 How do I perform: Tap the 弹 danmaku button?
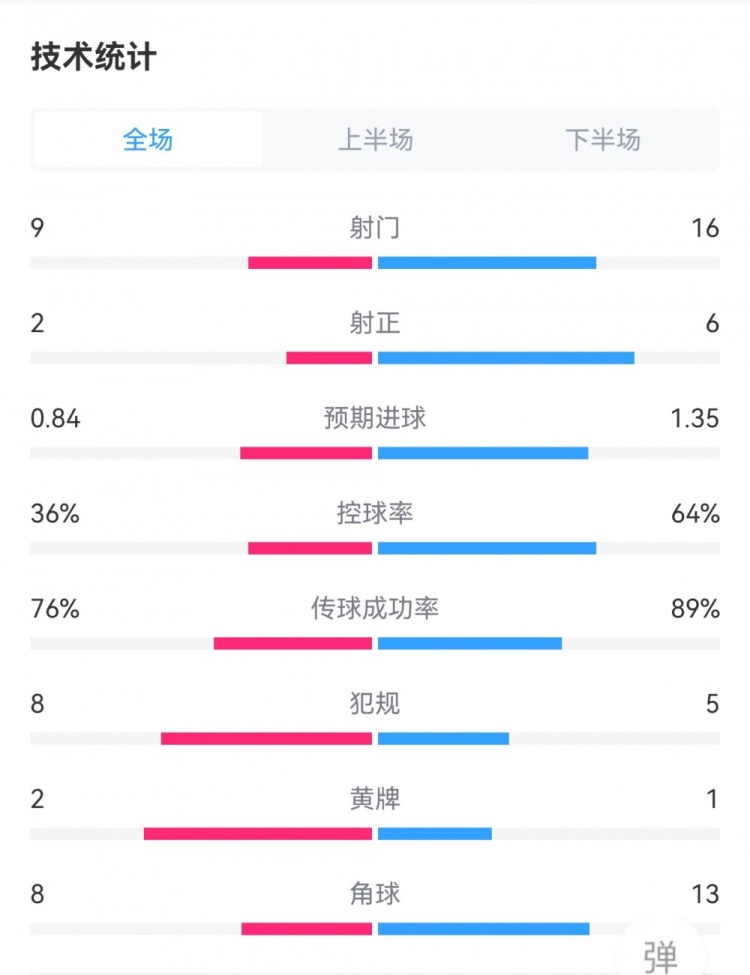click(x=660, y=955)
